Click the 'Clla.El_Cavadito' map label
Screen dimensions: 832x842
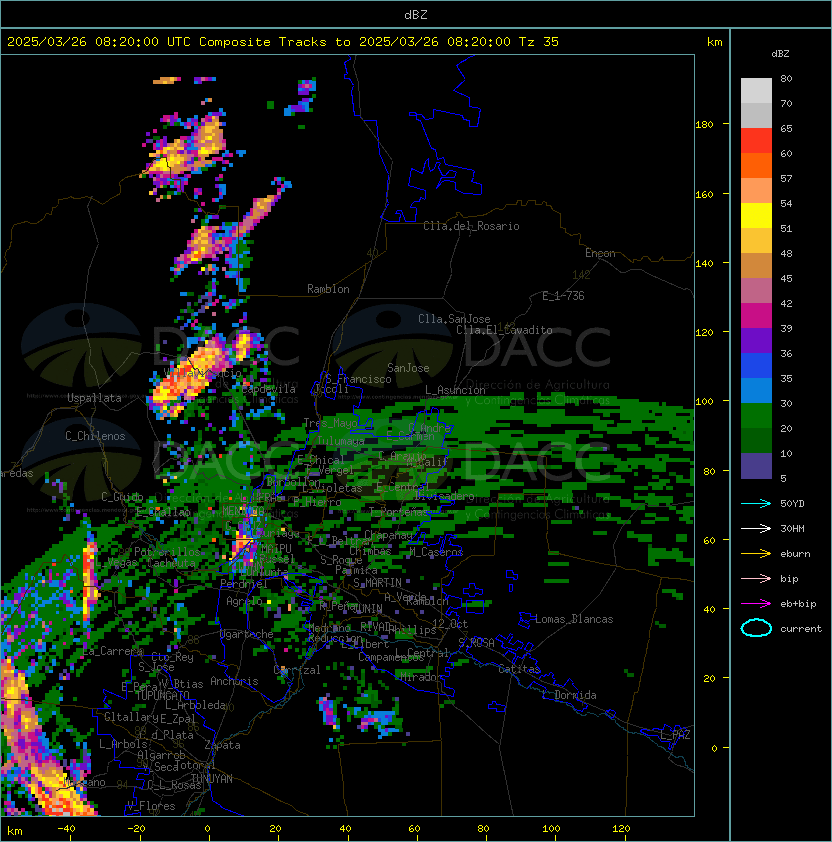[x=504, y=330]
